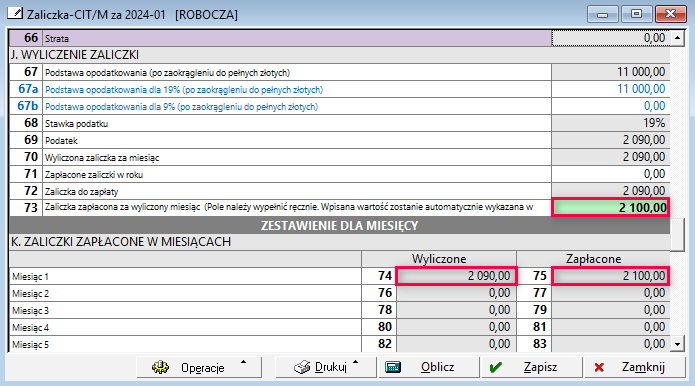
Task: Click field 71 Zapłacone zaliczki value
Action: click(610, 174)
